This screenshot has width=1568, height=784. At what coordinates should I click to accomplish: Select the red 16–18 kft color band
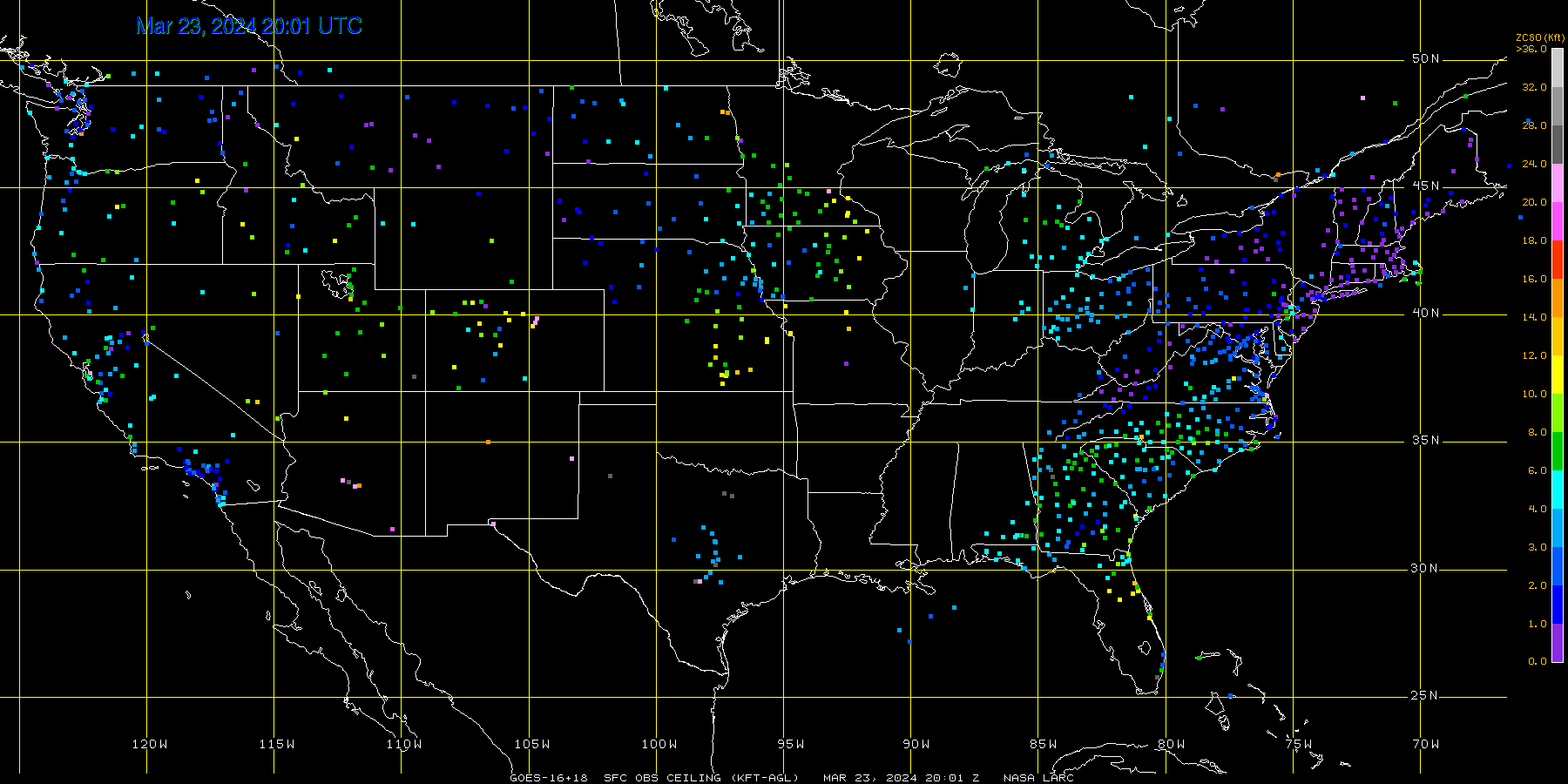pyautogui.click(x=1558, y=260)
